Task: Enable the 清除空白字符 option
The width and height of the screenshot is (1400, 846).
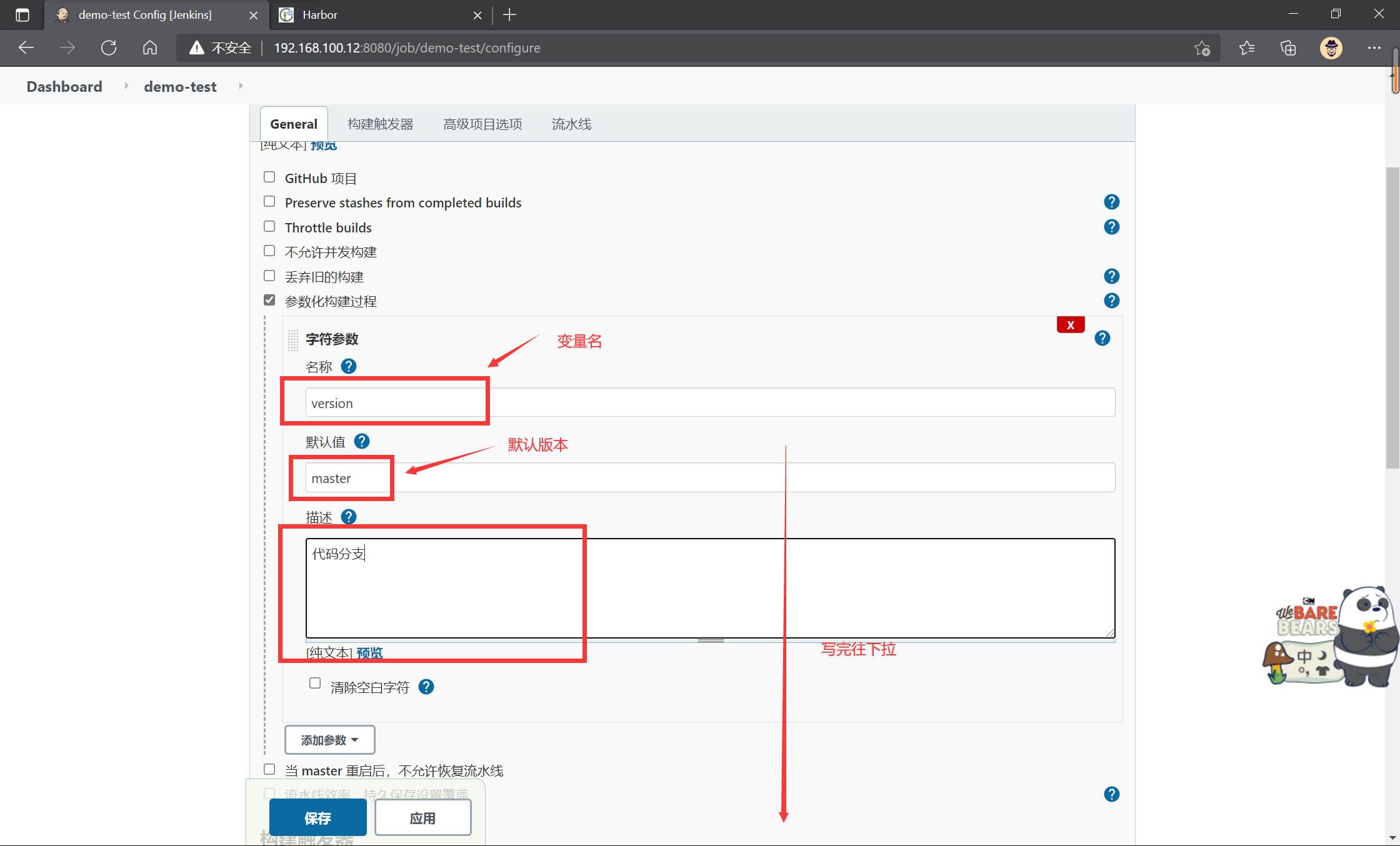Action: tap(315, 683)
